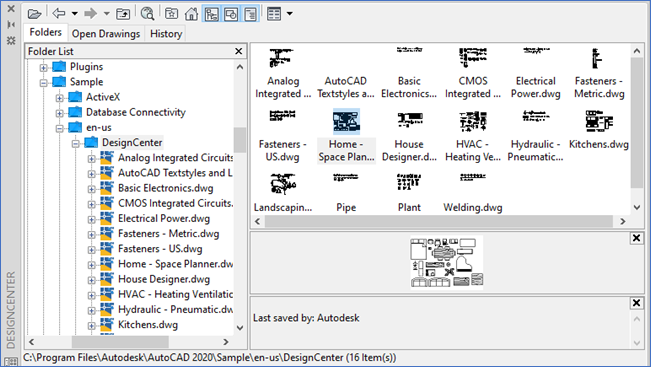Select the Home - Space Planner drawing icon
Image resolution: width=651 pixels, height=367 pixels.
point(346,121)
